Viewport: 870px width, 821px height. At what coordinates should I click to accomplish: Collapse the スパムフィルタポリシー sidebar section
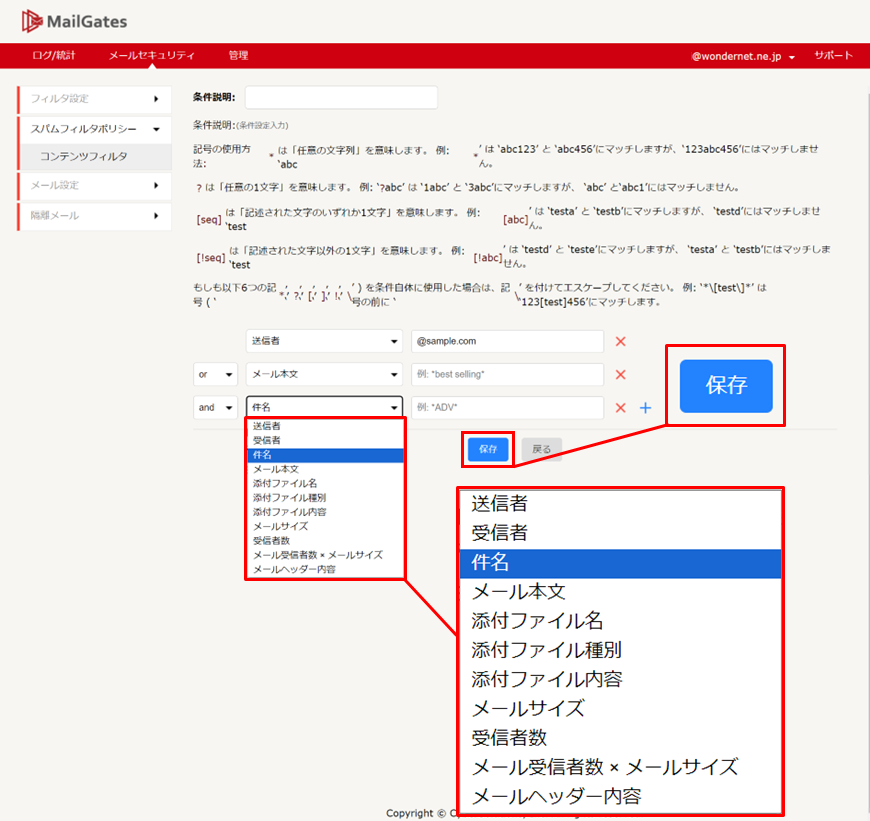(95, 129)
